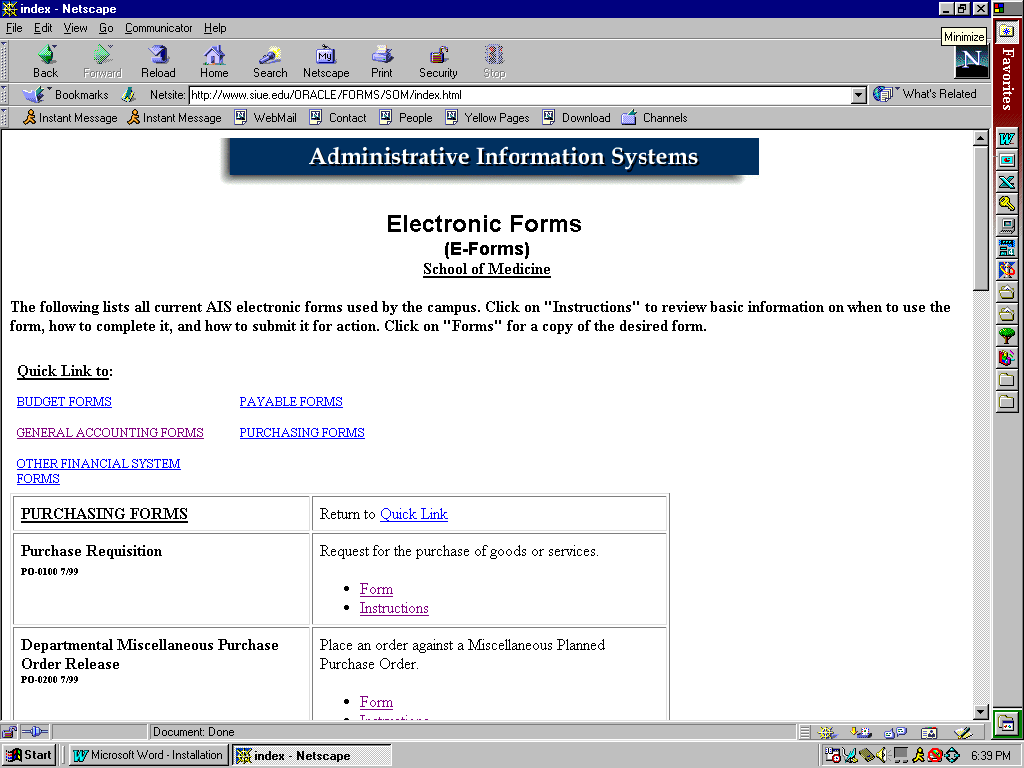Click the Netscape N logo
Viewport: 1024px width, 768px height.
pos(971,62)
